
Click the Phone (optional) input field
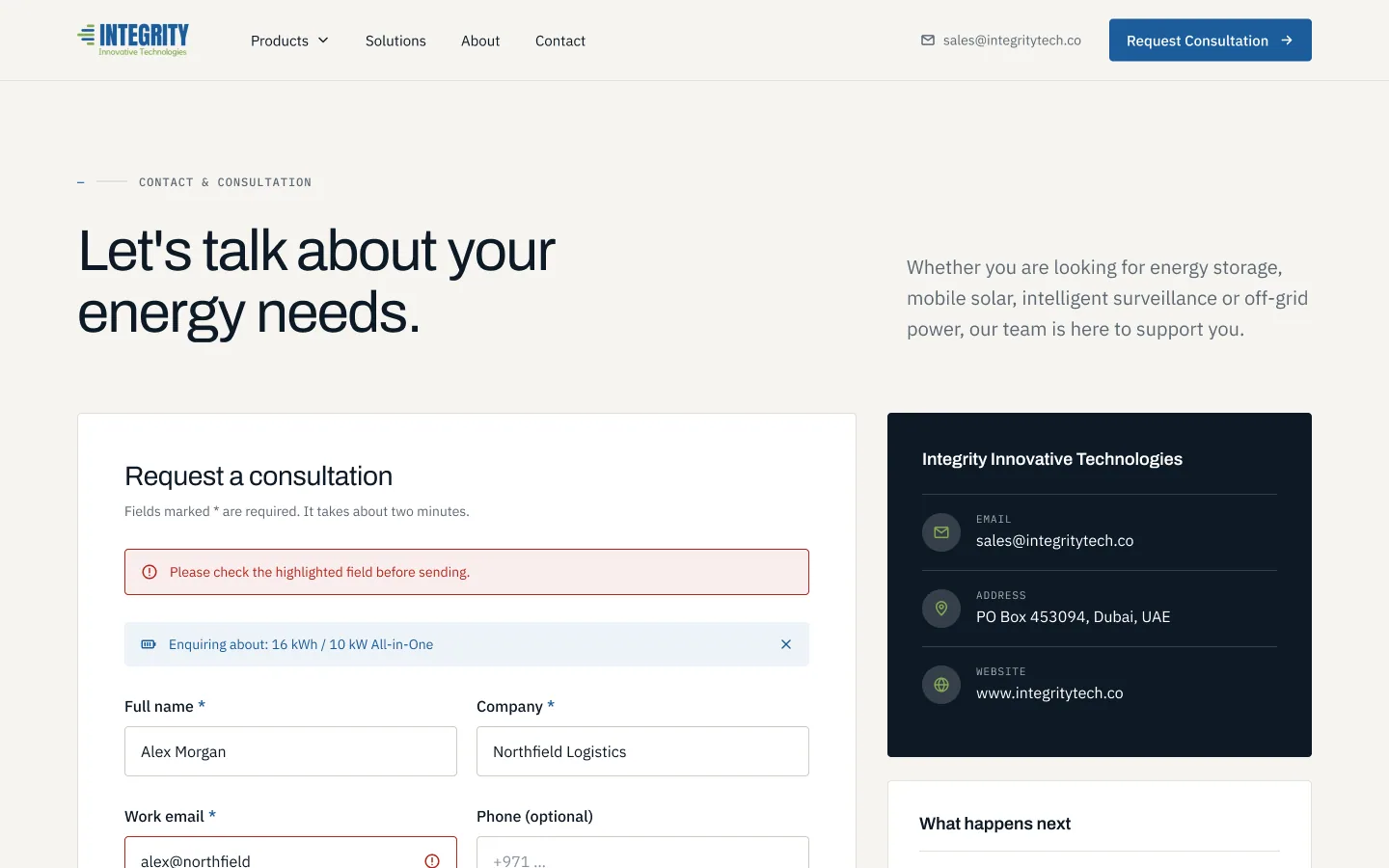[x=642, y=853]
